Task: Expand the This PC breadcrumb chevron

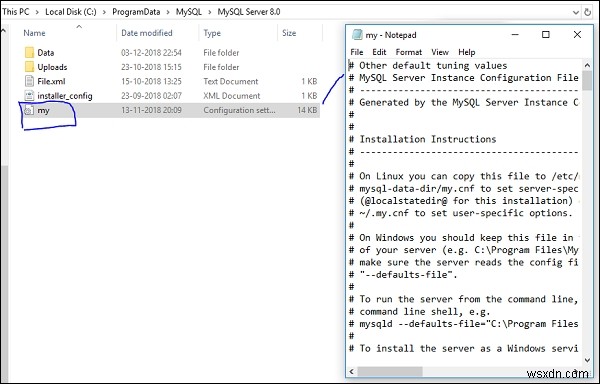Action: click(37, 12)
